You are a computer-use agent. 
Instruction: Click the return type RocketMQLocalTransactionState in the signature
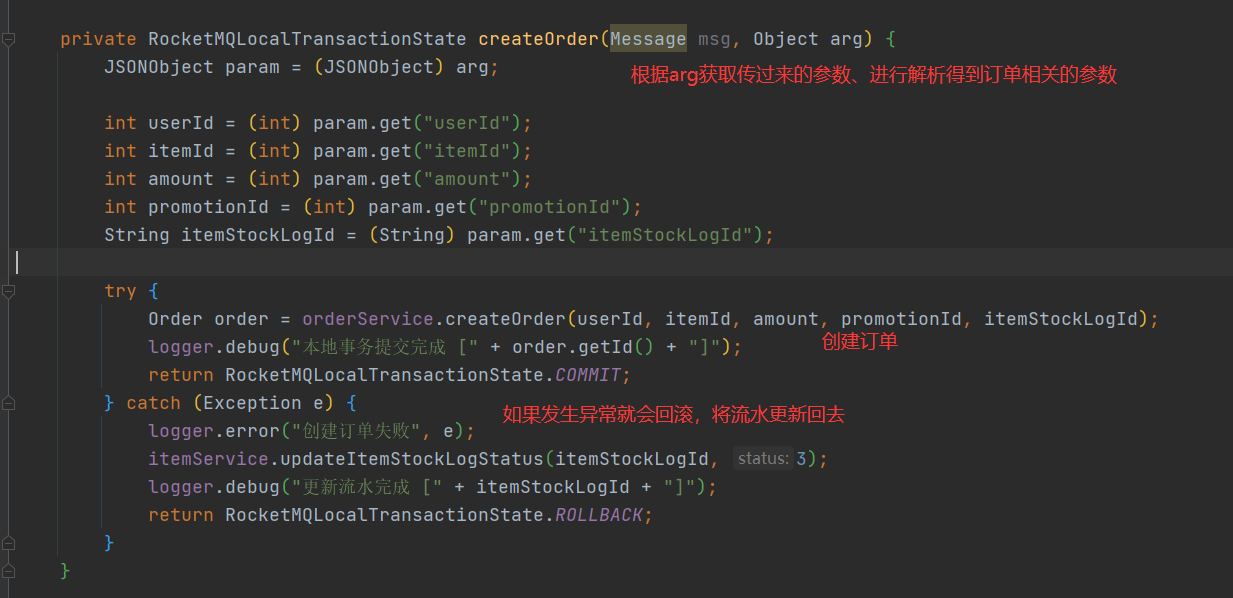307,39
